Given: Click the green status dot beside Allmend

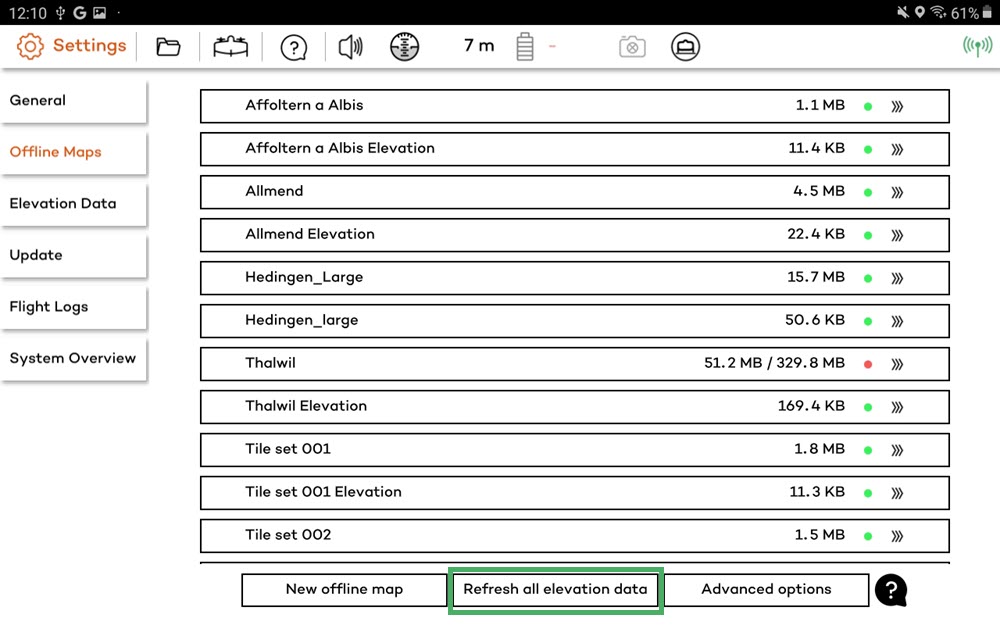Looking at the screenshot, I should tap(867, 192).
